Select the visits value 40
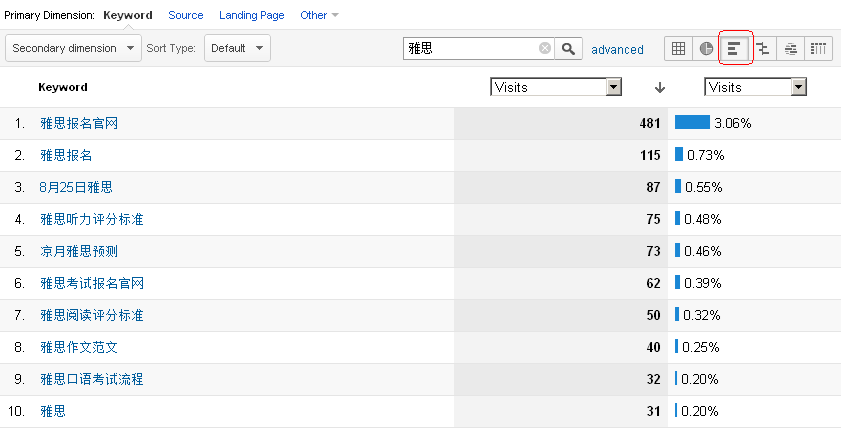Image resolution: width=841 pixels, height=431 pixels. [653, 347]
